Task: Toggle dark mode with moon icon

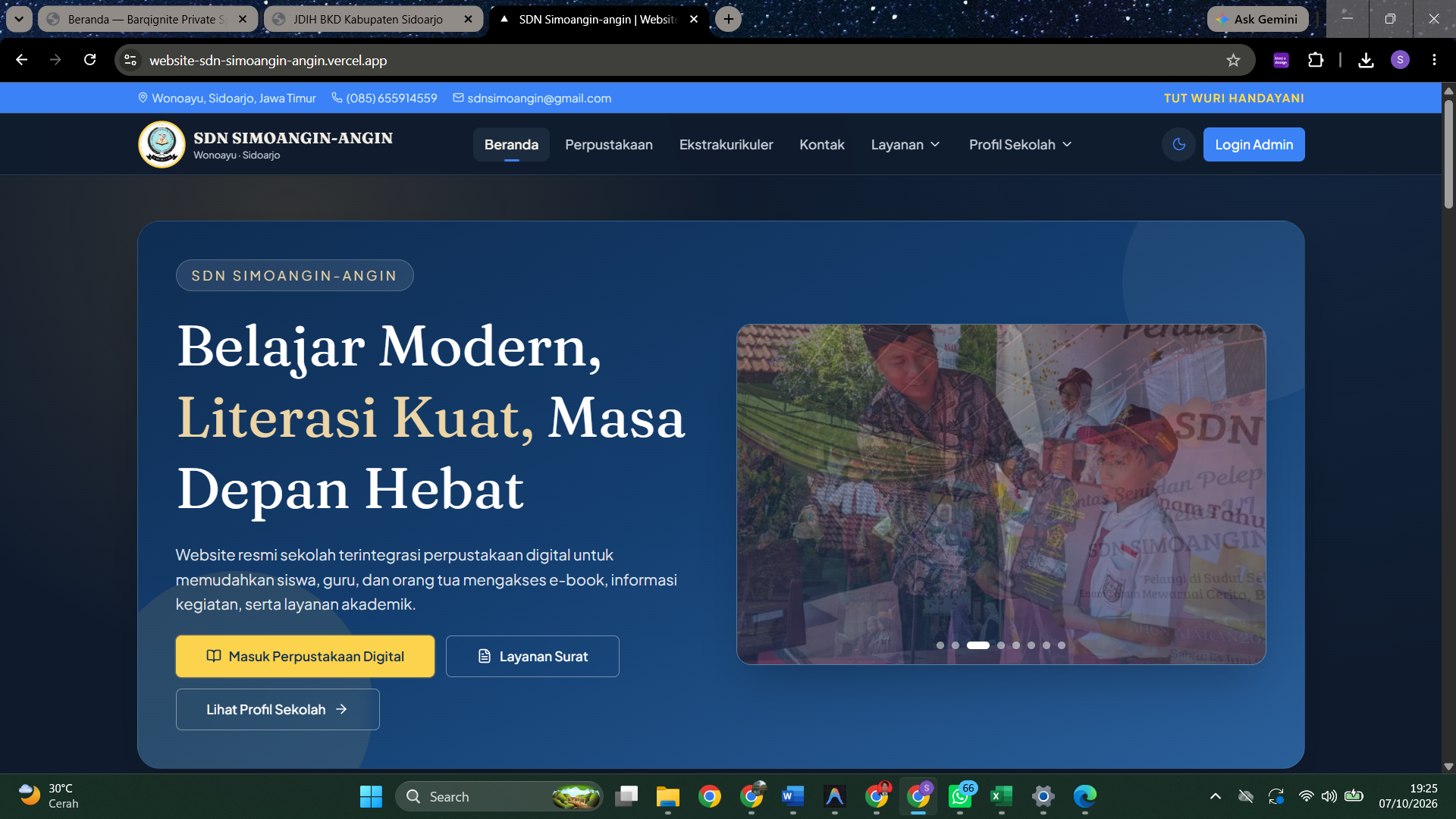Action: [x=1178, y=144]
